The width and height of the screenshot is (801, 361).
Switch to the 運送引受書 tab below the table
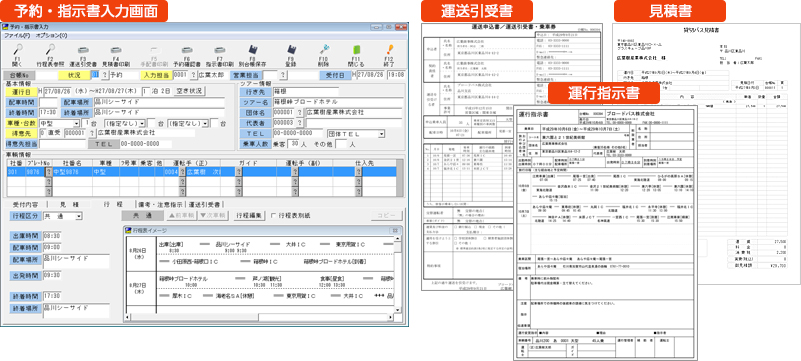(204, 204)
